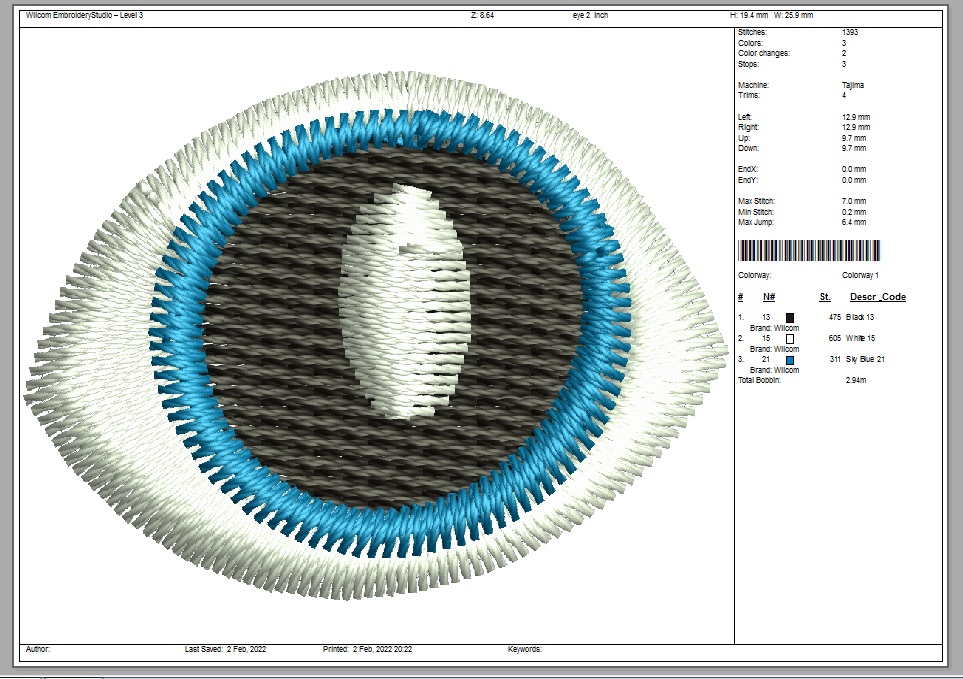963x679 pixels.
Task: Click the Black 13 color swatch
Action: (x=790, y=317)
